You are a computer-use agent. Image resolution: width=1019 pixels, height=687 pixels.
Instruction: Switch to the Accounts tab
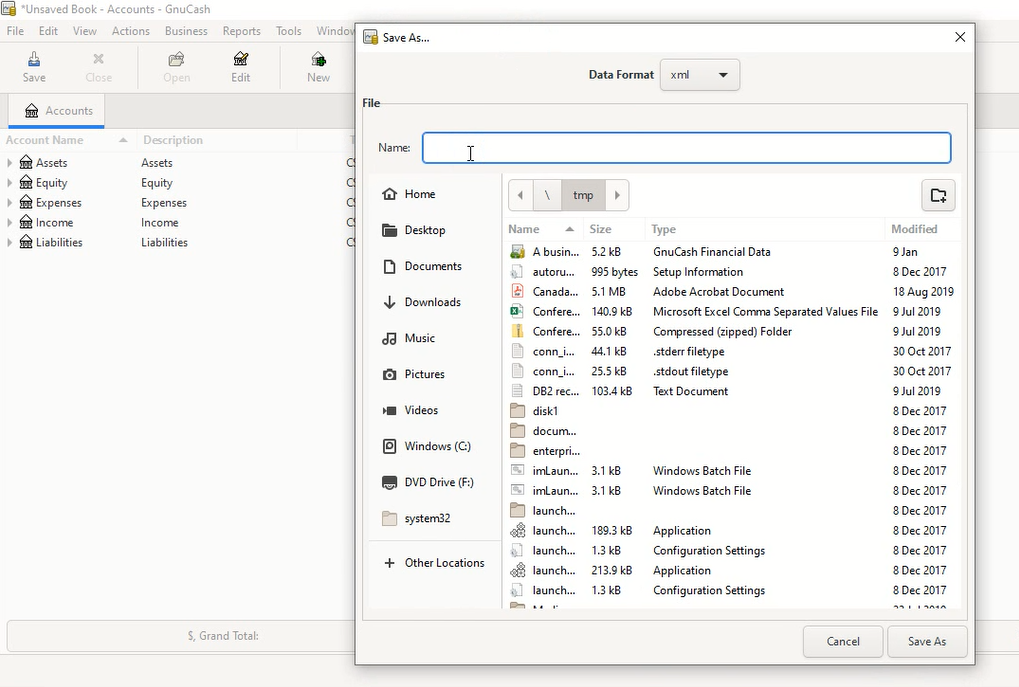tap(58, 111)
